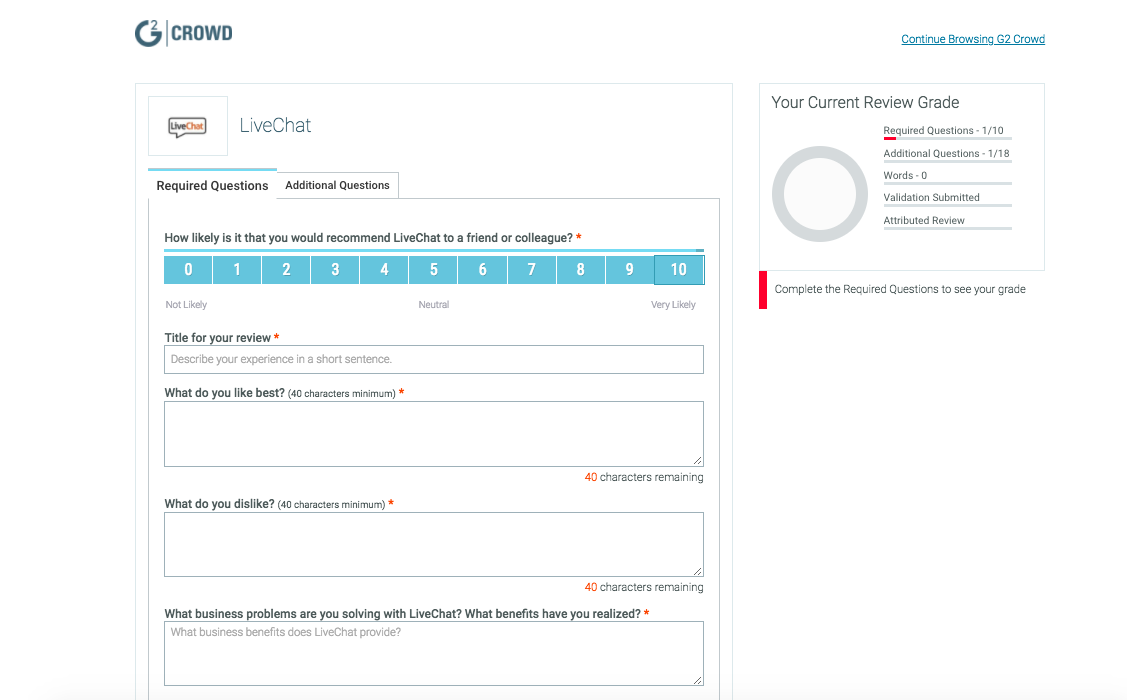Click the Attributed Review progress item
The width and height of the screenshot is (1127, 700).
(947, 222)
